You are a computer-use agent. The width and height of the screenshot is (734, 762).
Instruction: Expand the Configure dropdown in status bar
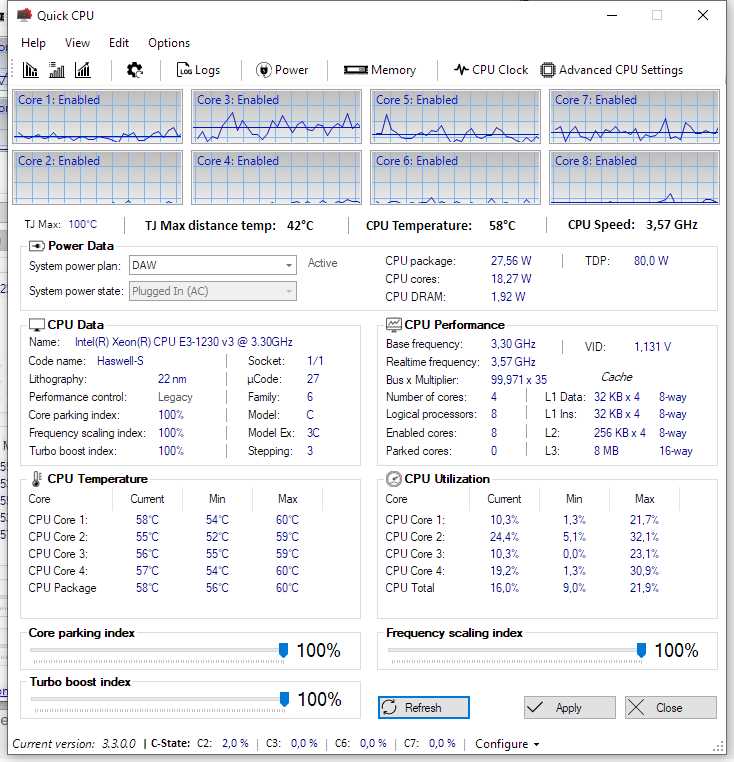click(507, 744)
